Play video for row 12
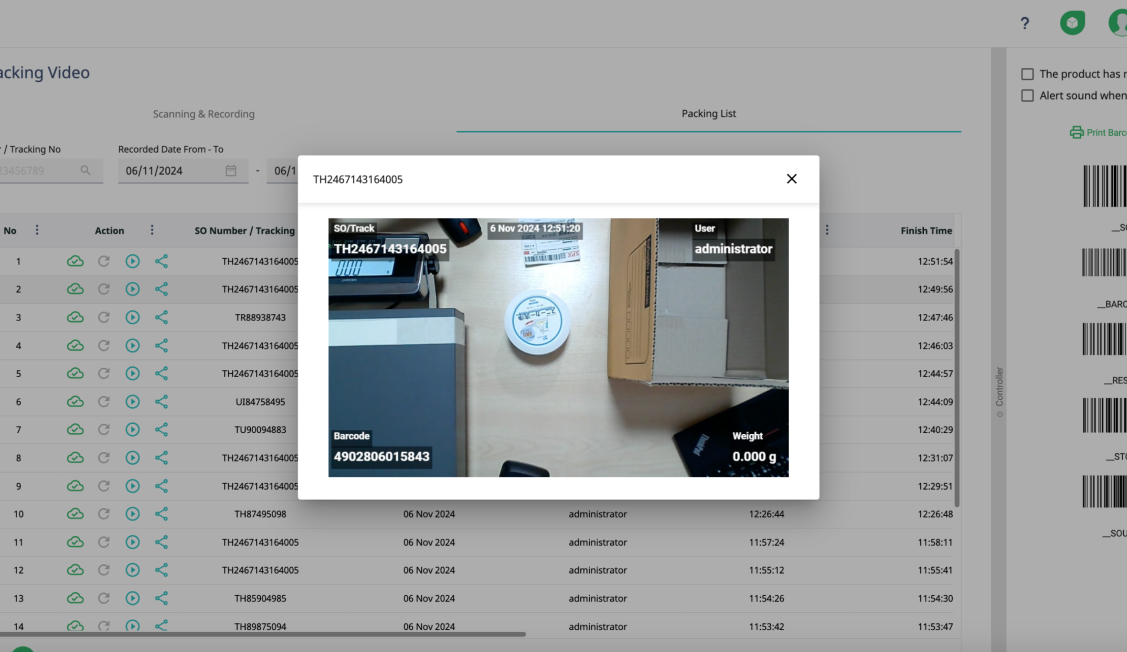This screenshot has height=652, width=1127. coord(132,570)
